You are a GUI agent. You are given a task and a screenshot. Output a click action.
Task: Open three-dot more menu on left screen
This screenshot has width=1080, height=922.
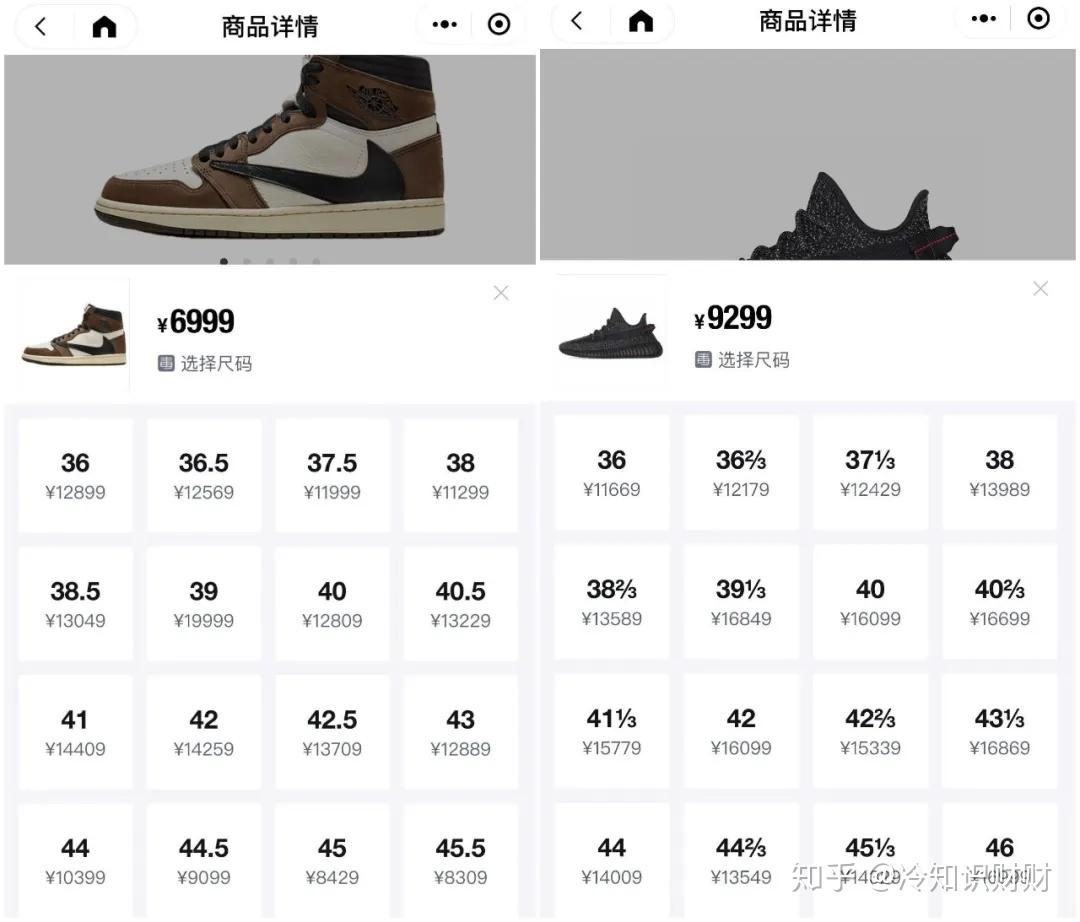coord(444,25)
